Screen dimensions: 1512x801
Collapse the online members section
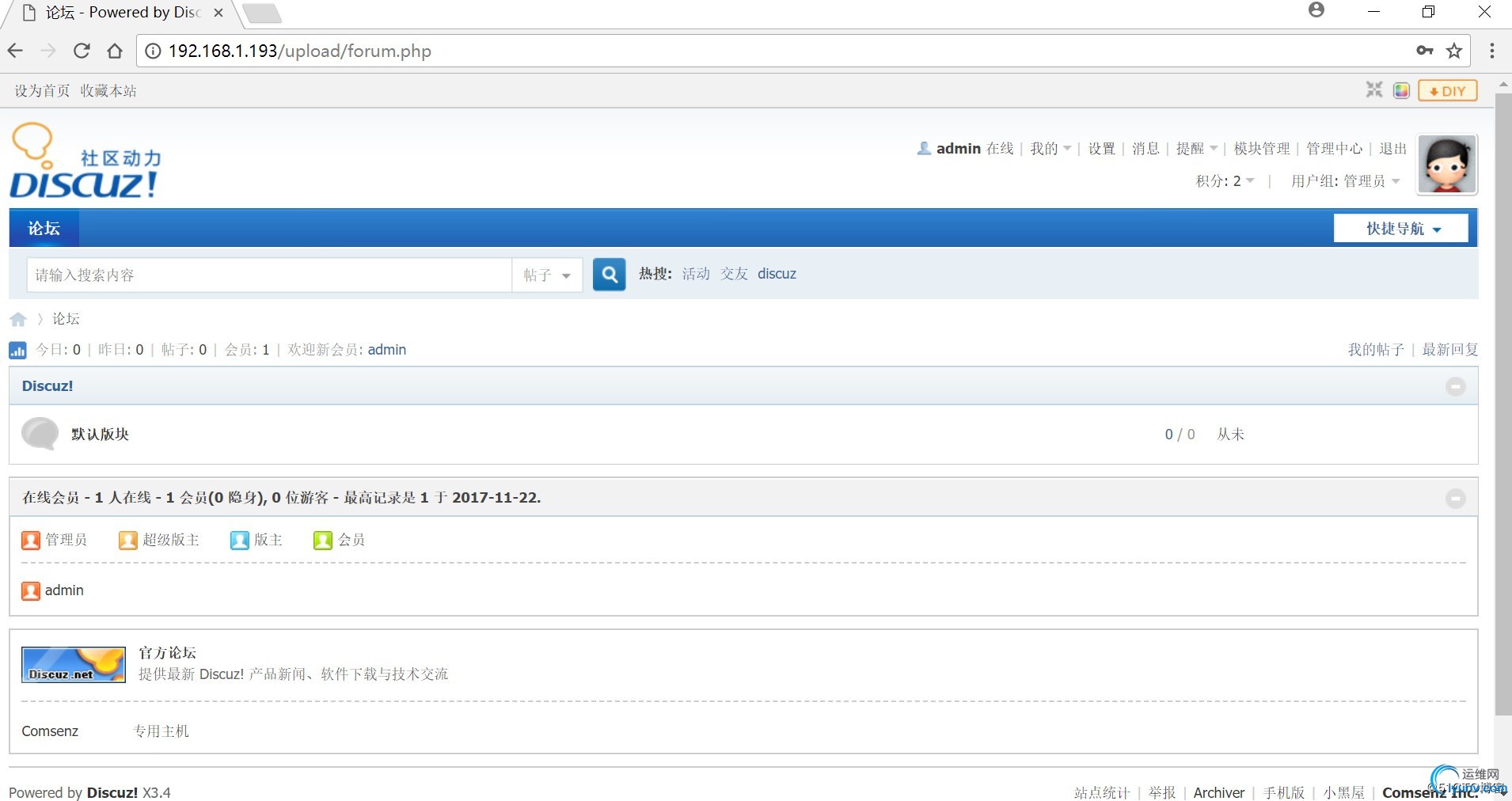[1455, 498]
